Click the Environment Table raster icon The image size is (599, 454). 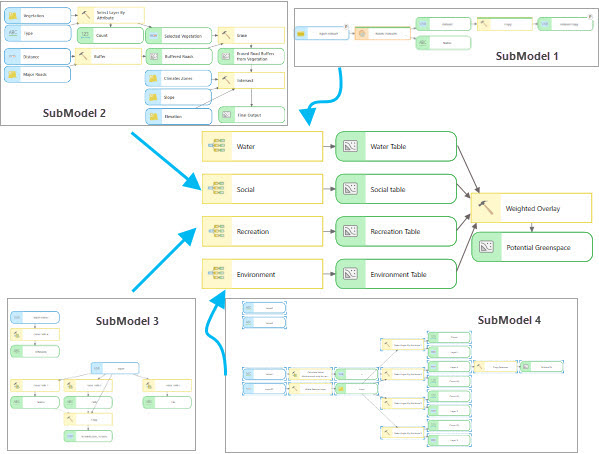pos(350,274)
